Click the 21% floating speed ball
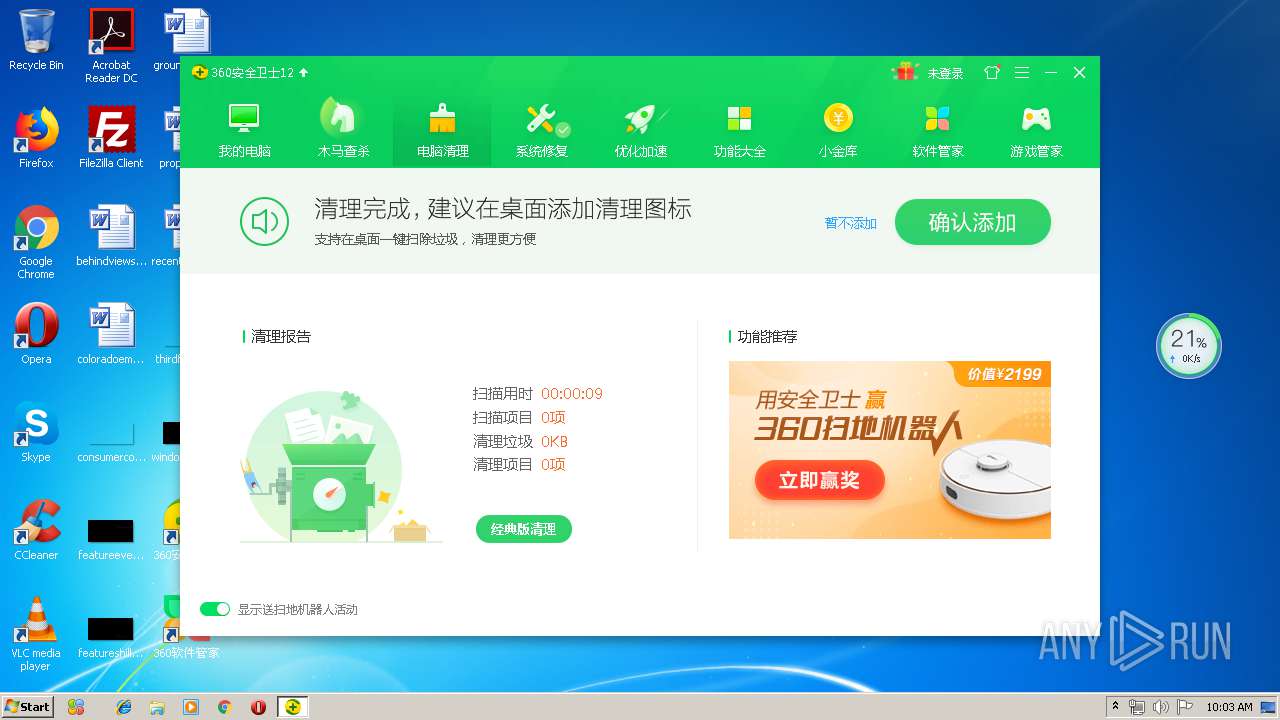 [1189, 346]
